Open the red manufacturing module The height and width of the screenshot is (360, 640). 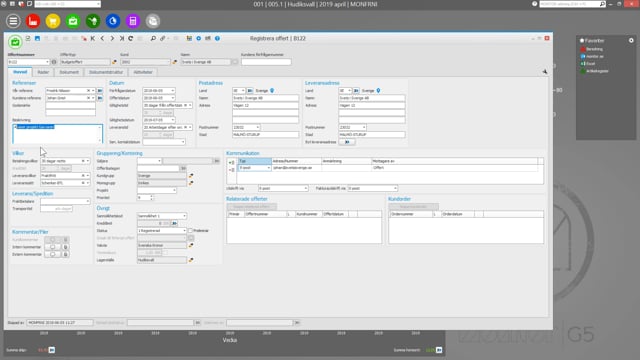coord(33,21)
